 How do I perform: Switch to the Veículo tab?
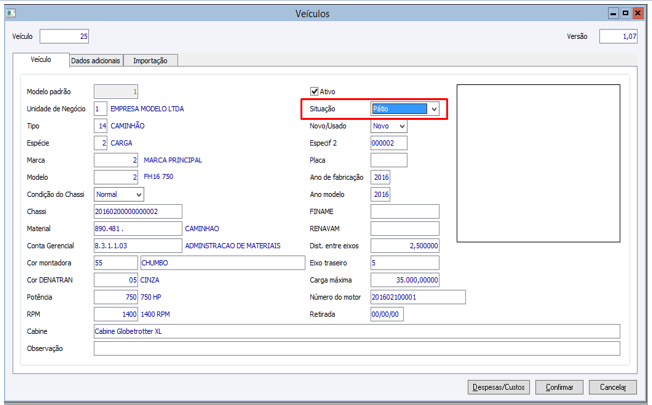point(41,59)
